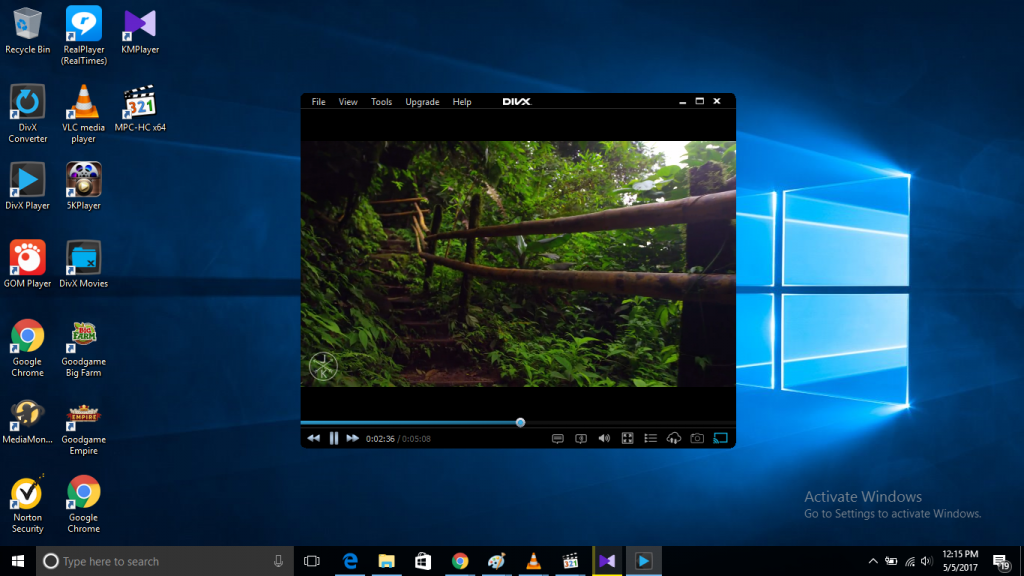Click the rewind button
Viewport: 1024px width, 576px height.
point(313,438)
